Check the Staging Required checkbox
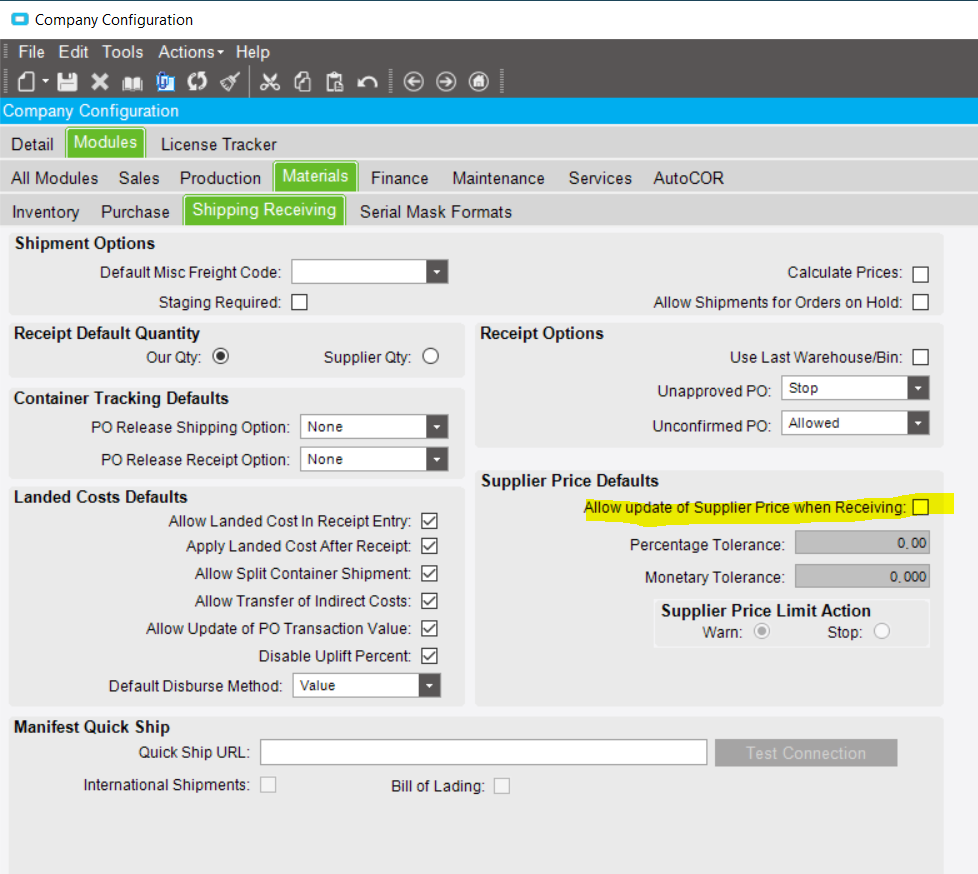The image size is (978, 874). 299,301
